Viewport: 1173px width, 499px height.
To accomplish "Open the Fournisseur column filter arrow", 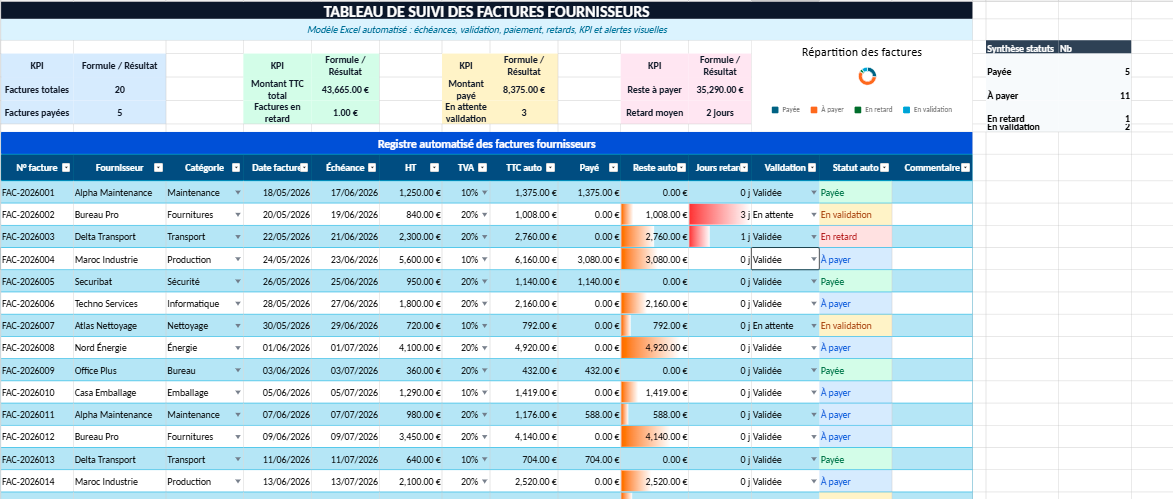I will pos(160,168).
